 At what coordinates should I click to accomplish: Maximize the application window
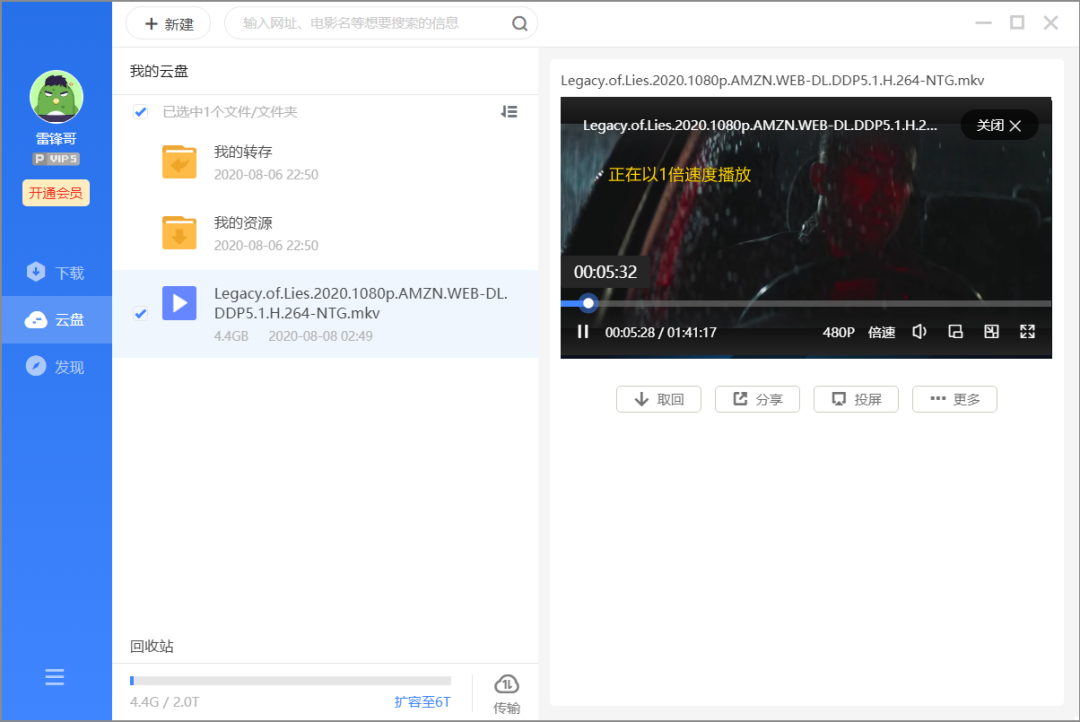(1017, 23)
